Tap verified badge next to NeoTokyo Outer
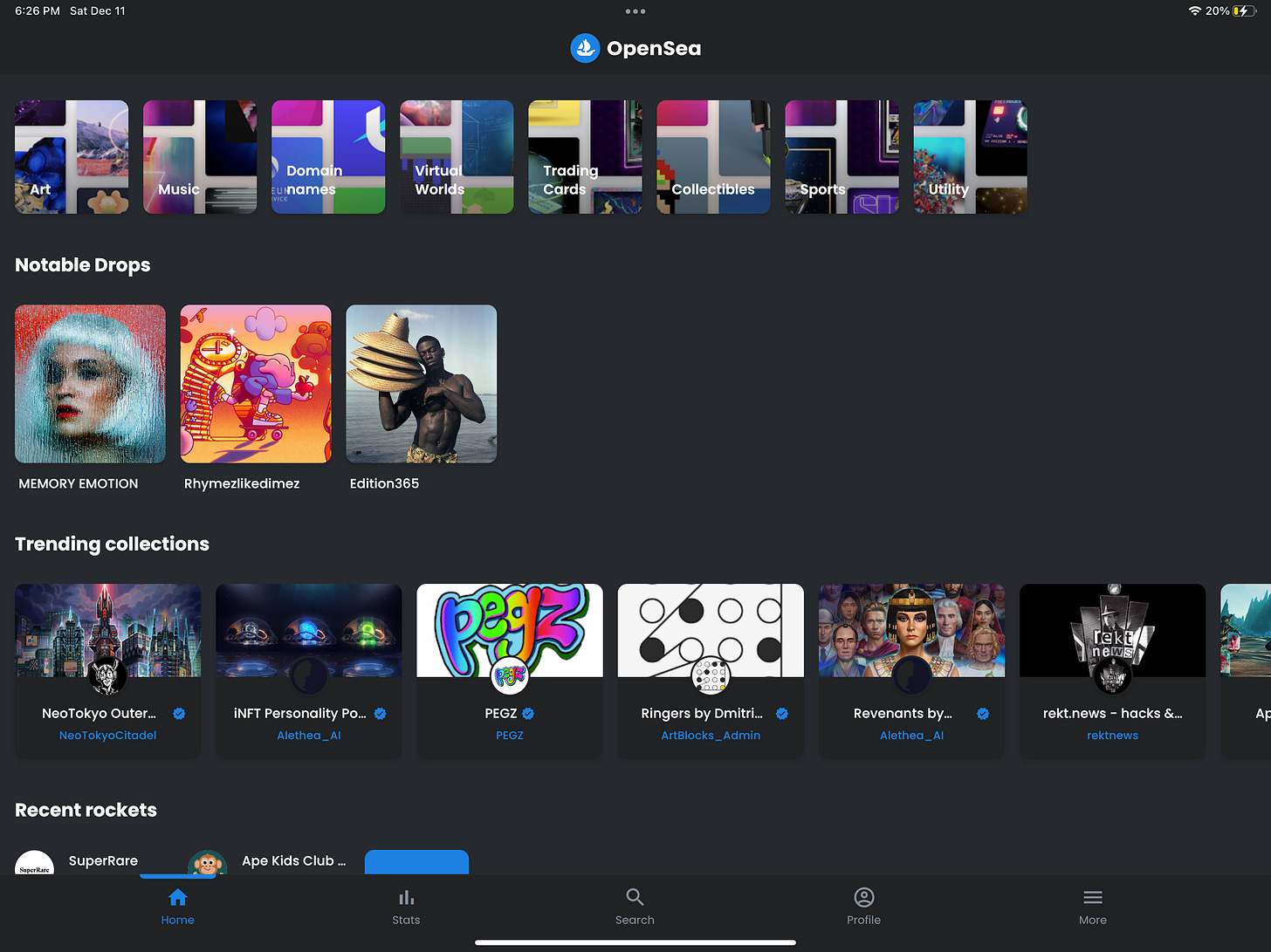 pos(179,714)
